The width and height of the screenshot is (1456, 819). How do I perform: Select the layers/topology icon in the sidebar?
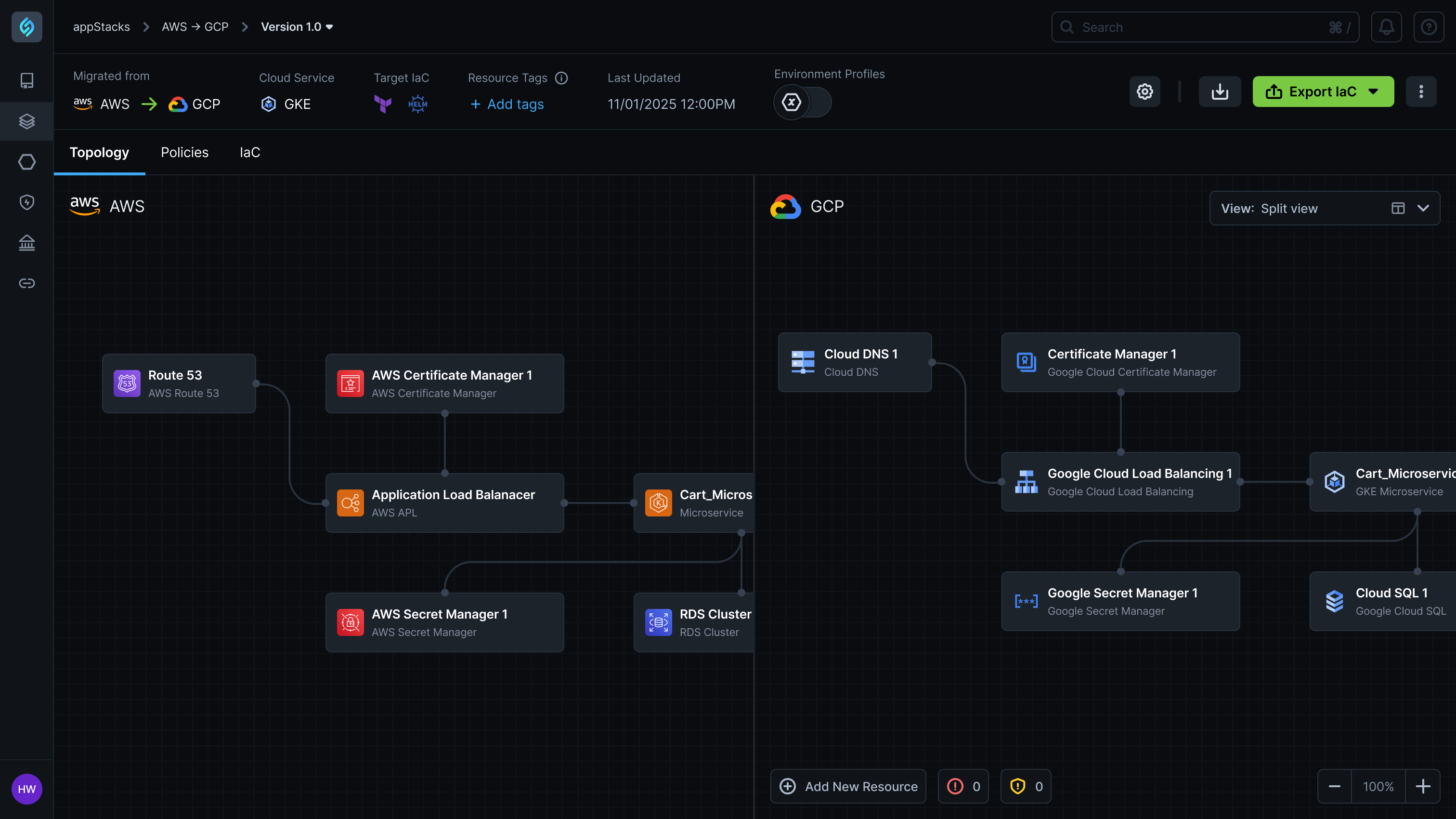(26, 121)
